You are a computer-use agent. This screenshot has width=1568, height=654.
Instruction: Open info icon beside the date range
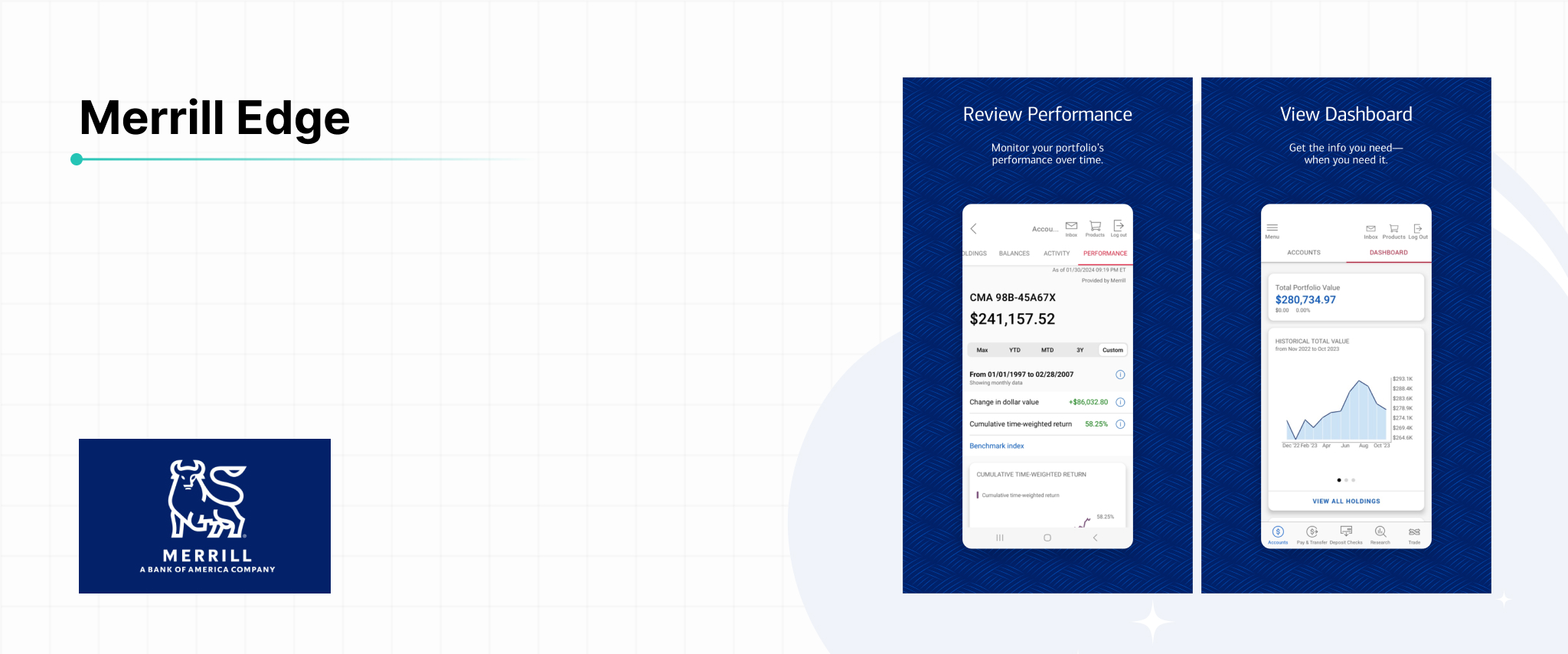pos(1120,374)
